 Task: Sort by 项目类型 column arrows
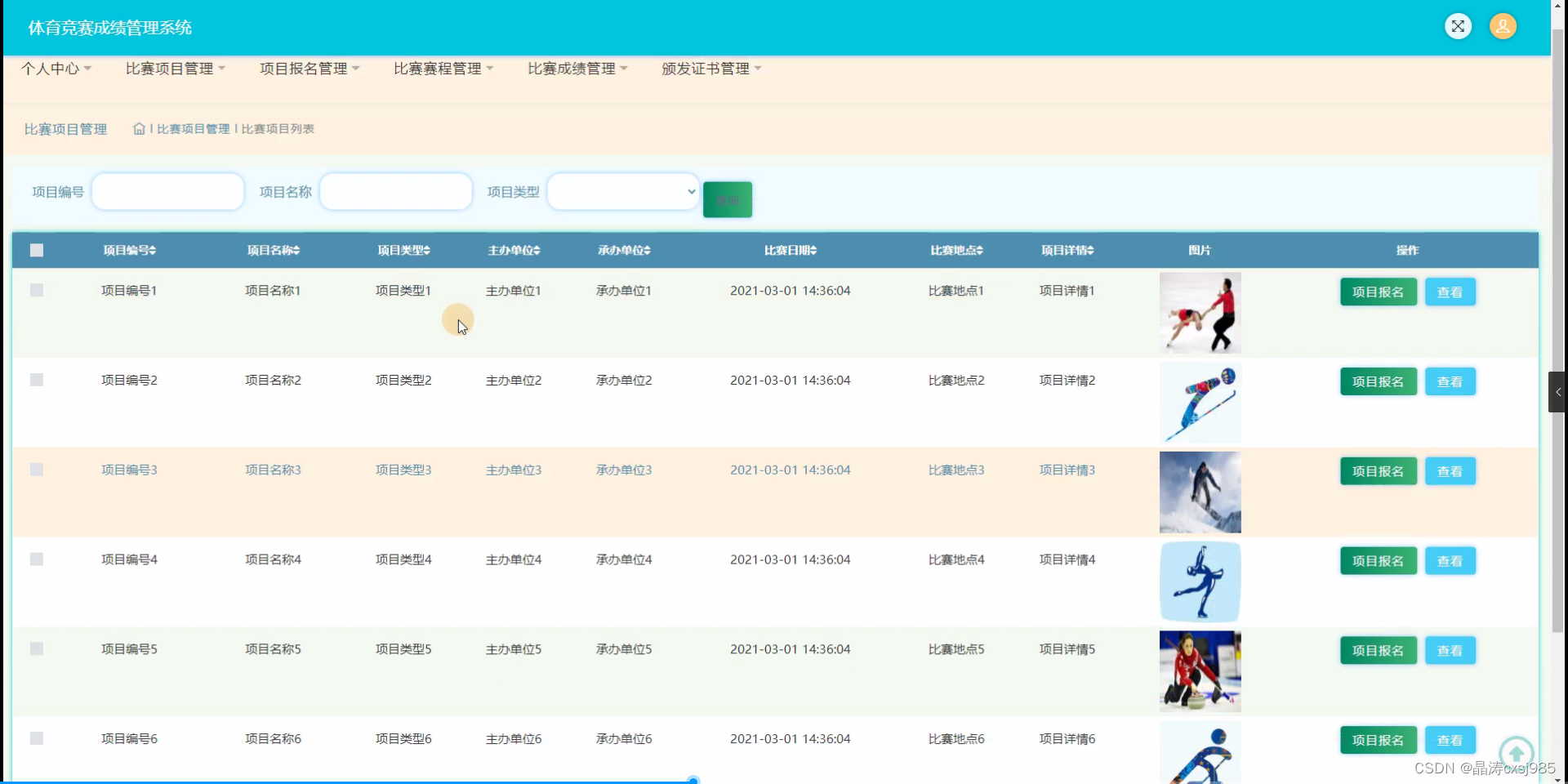[x=427, y=251]
